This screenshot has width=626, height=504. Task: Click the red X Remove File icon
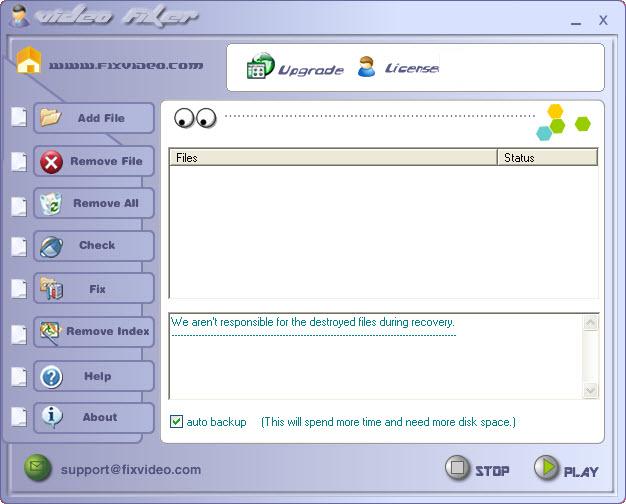[x=51, y=162]
